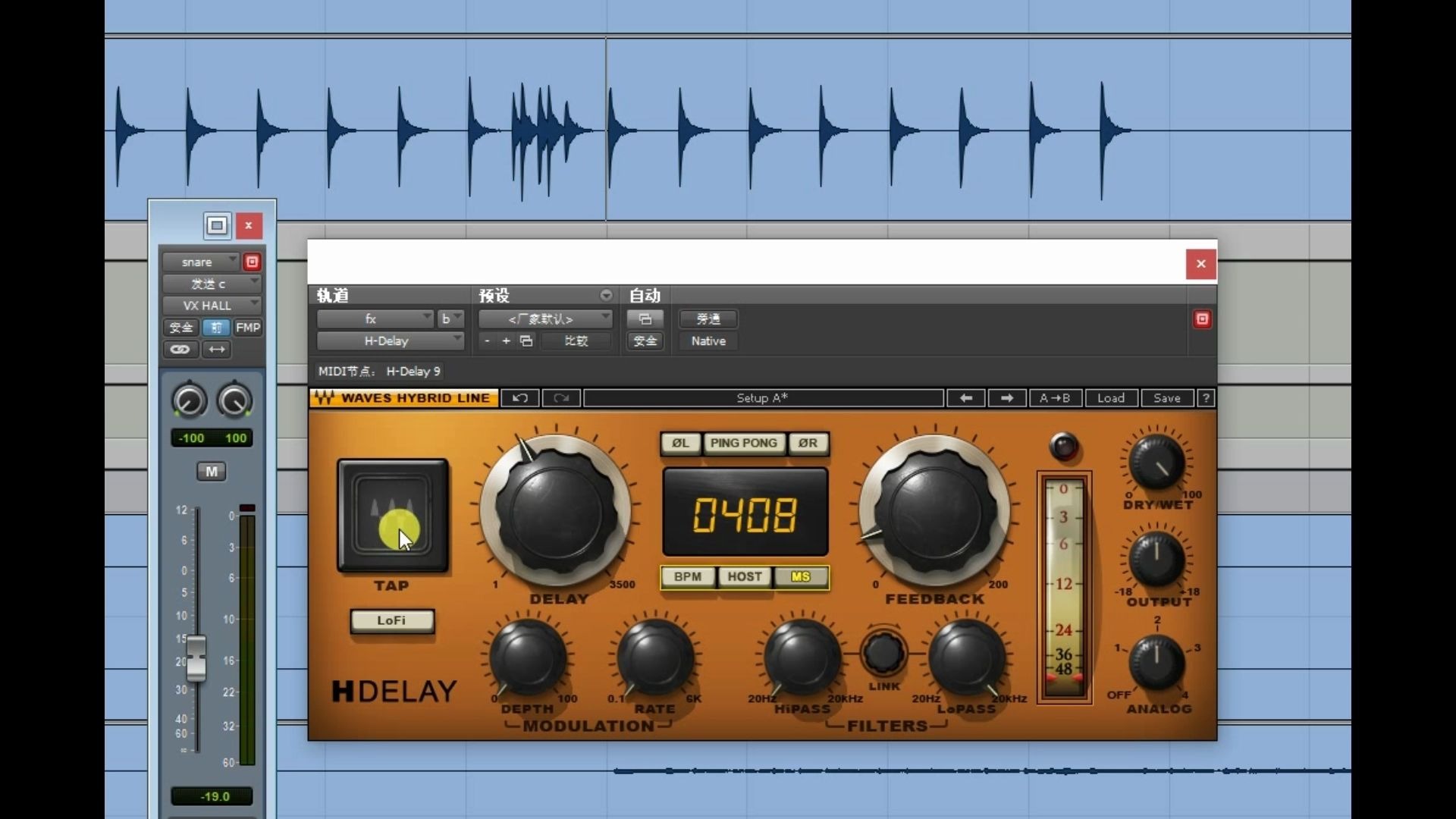Click the link chain icon in the send window
The height and width of the screenshot is (819, 1456).
pyautogui.click(x=180, y=350)
